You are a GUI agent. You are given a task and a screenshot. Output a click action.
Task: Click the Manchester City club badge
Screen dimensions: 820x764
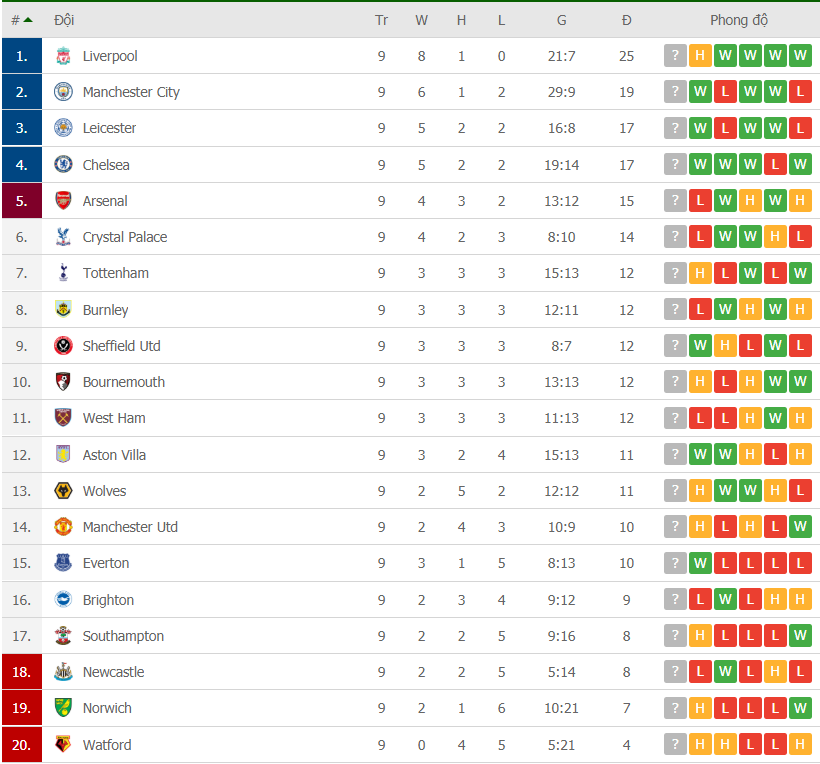pos(63,92)
